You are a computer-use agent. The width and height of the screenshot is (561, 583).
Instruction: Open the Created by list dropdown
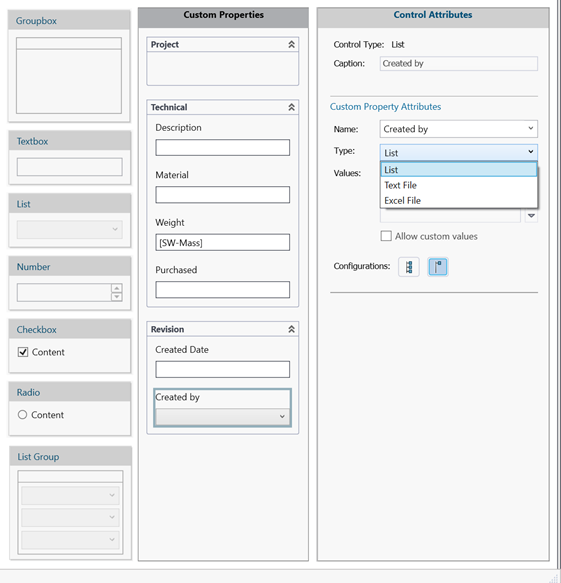(x=222, y=416)
